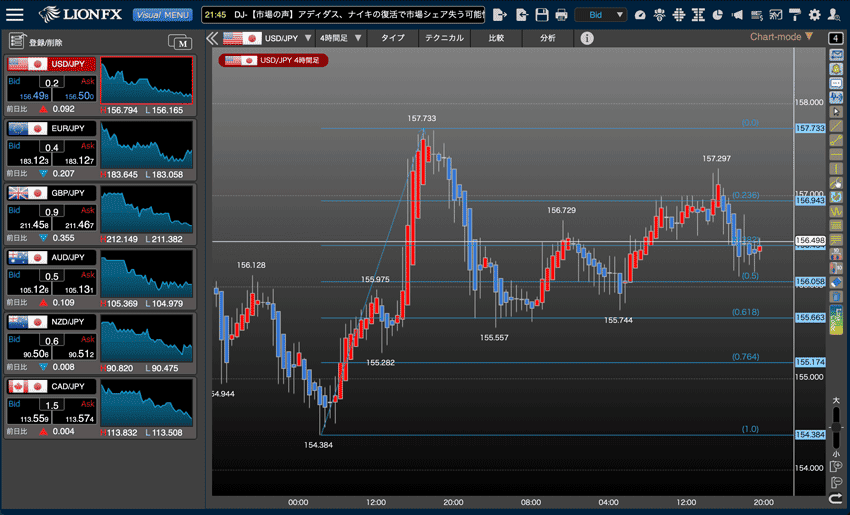Click the speedometer gauge icon
Image resolution: width=850 pixels, height=515 pixels.
(x=641, y=15)
